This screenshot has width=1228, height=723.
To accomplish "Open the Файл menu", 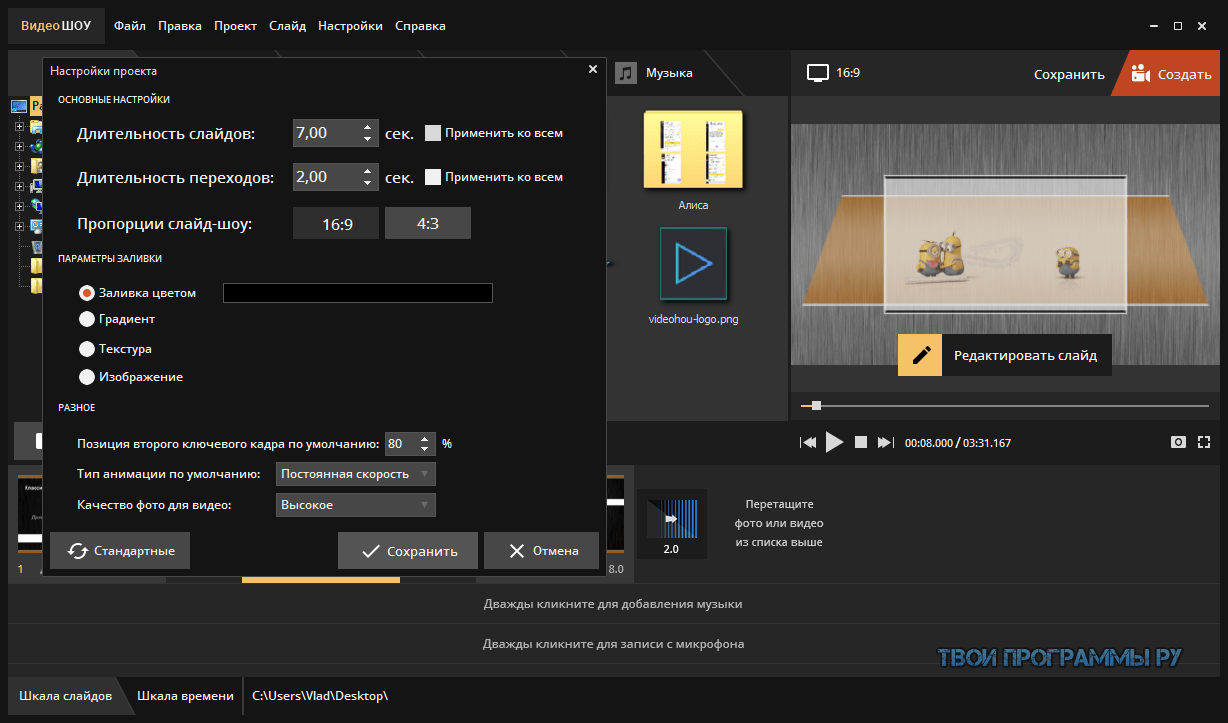I will coord(130,26).
